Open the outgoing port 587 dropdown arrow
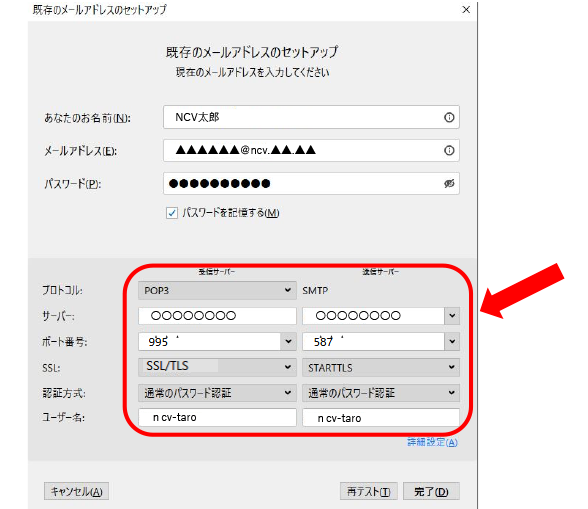 452,341
